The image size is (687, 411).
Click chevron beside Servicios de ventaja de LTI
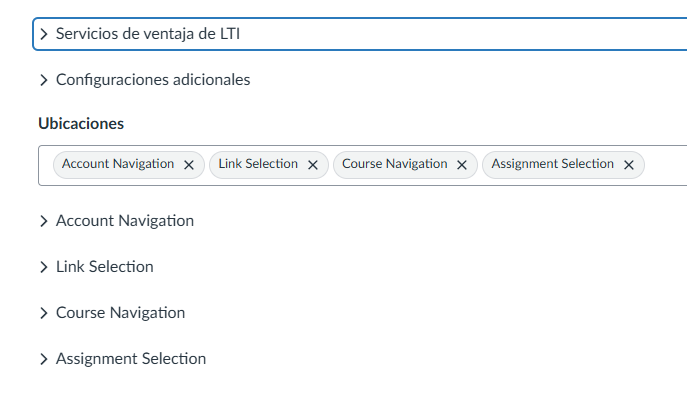[44, 34]
